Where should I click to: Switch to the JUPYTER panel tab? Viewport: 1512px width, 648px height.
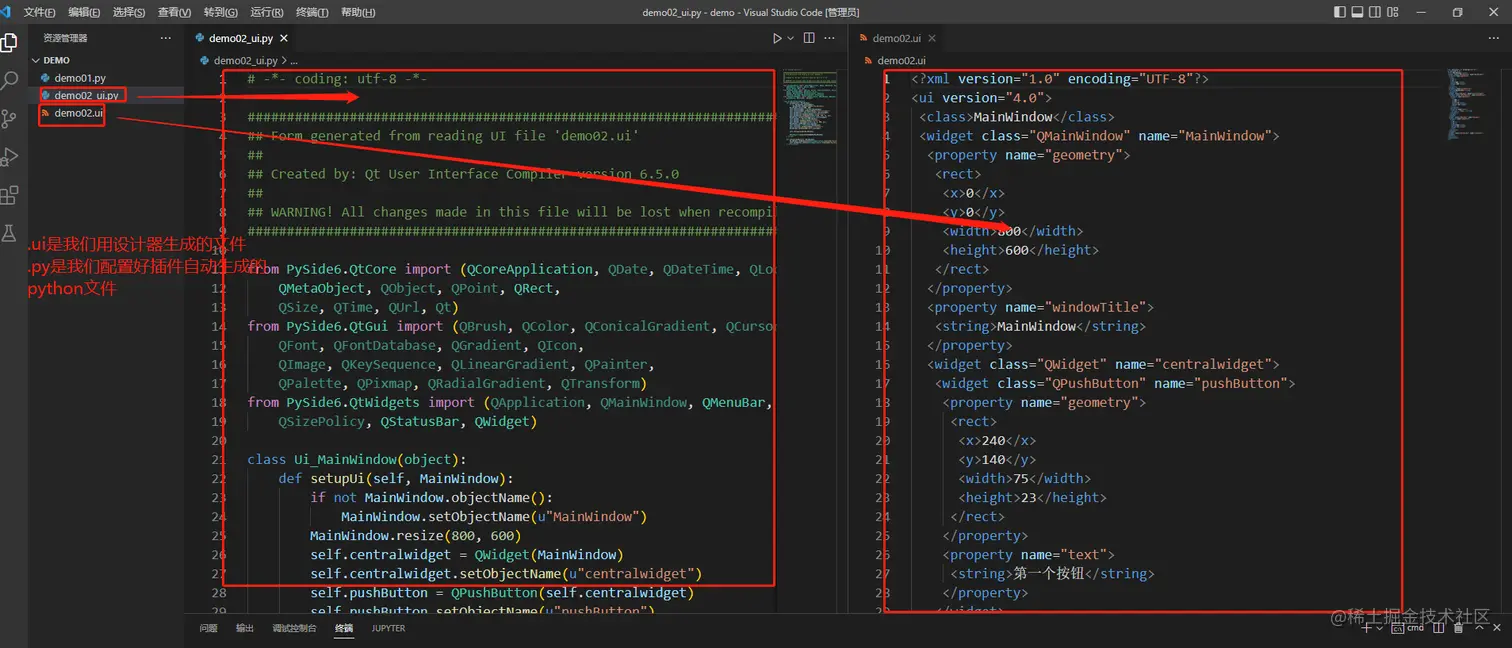point(388,629)
